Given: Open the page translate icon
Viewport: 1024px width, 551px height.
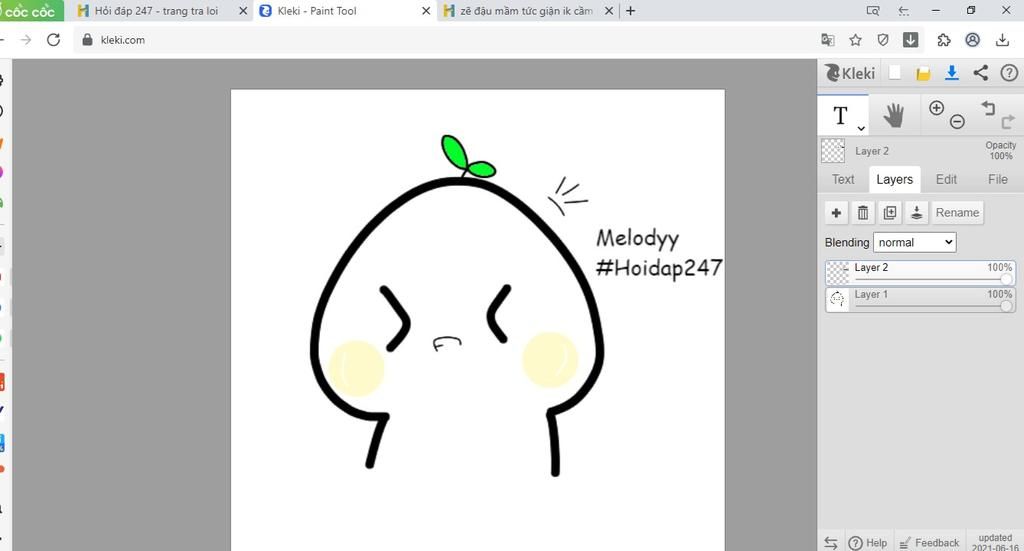Looking at the screenshot, I should pyautogui.click(x=827, y=40).
